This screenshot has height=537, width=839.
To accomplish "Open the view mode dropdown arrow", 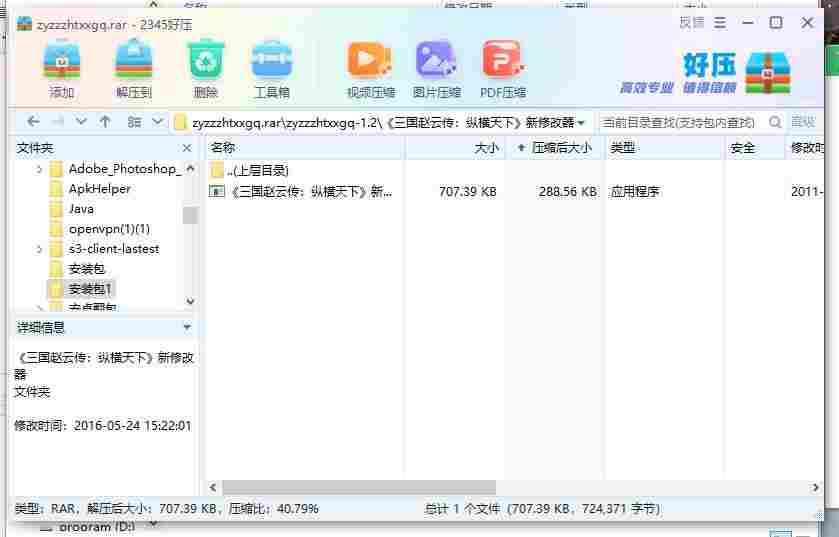I will pos(157,122).
